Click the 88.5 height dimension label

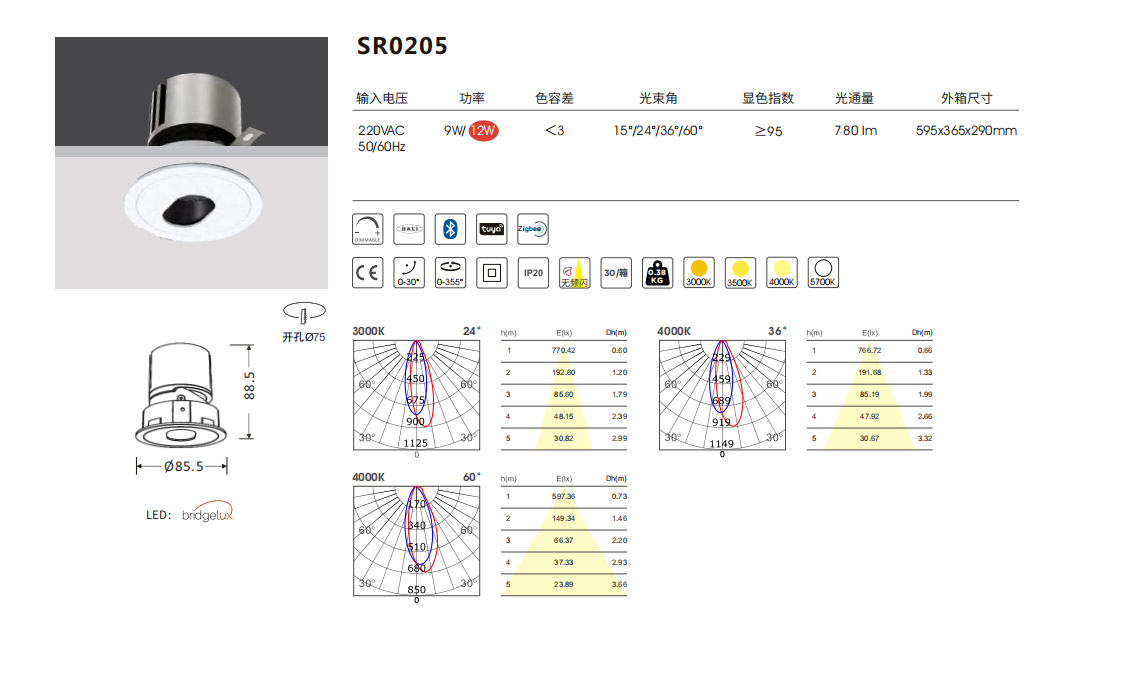(x=250, y=386)
